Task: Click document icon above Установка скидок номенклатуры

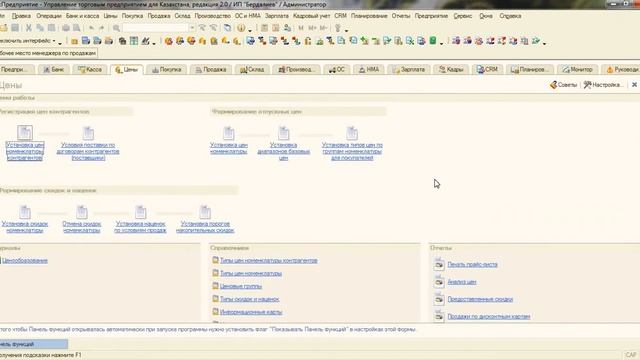Action: (25, 211)
